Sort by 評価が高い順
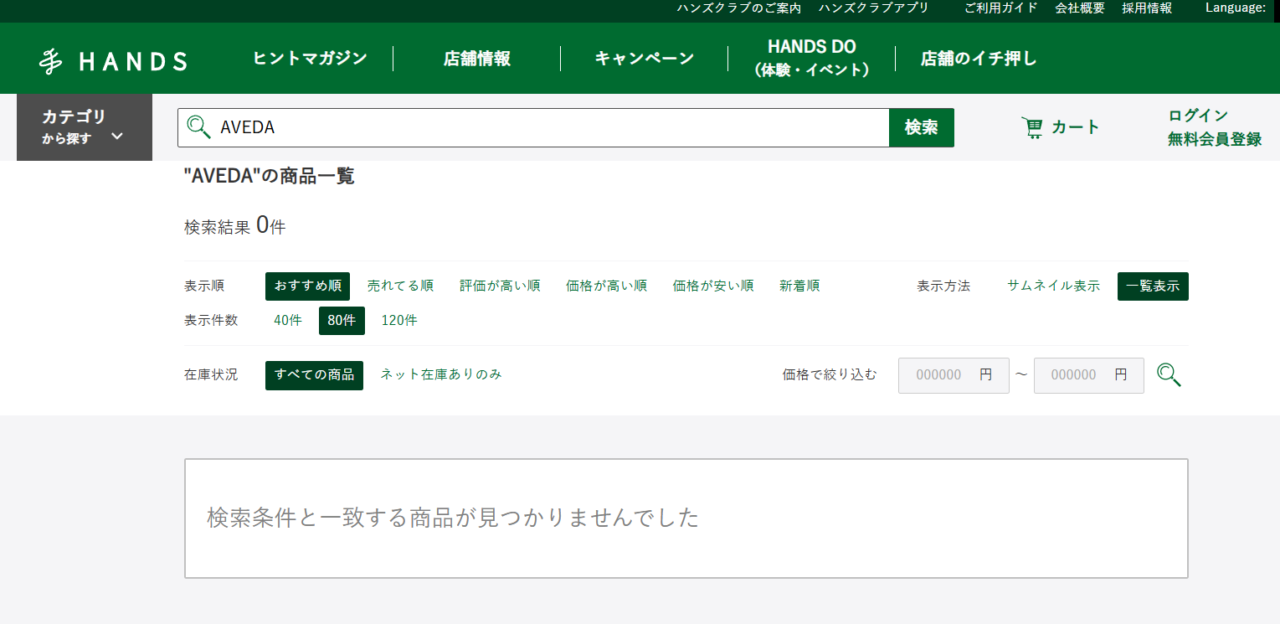 [500, 286]
